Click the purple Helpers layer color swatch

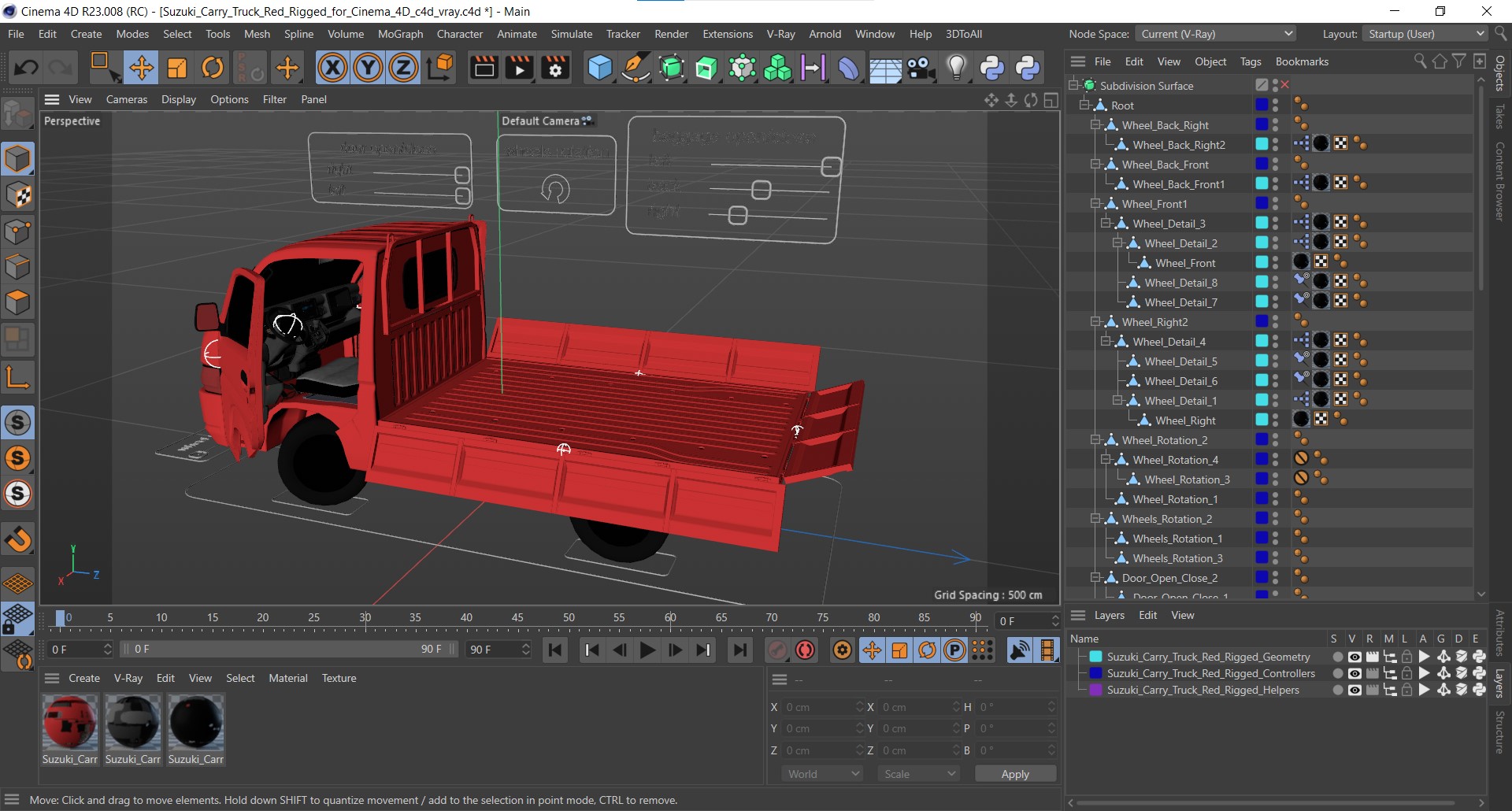point(1095,690)
